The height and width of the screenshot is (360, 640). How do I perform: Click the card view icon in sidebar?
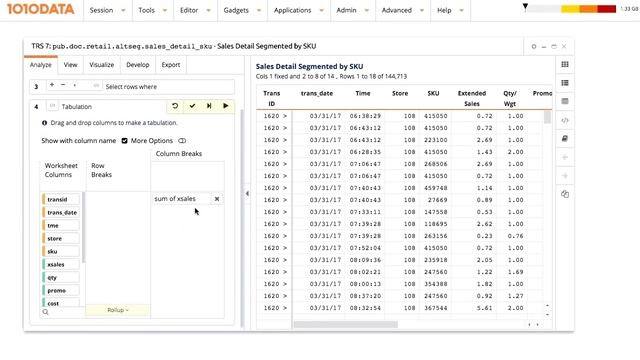565,101
